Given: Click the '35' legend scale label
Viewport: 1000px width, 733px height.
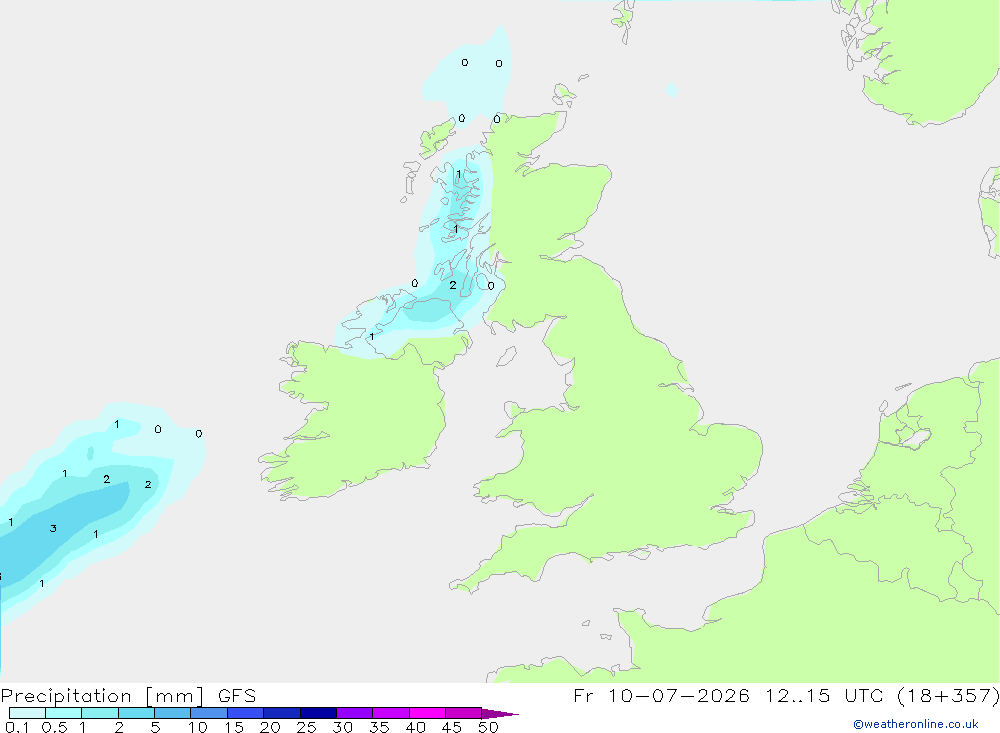Looking at the screenshot, I should pos(379,727).
